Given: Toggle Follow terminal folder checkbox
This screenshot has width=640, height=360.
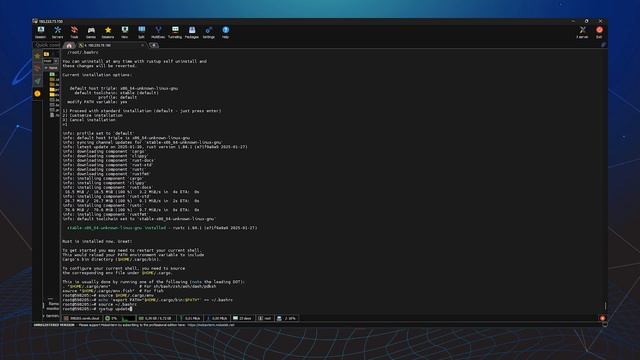Looking at the screenshot, I should [x=51, y=316].
